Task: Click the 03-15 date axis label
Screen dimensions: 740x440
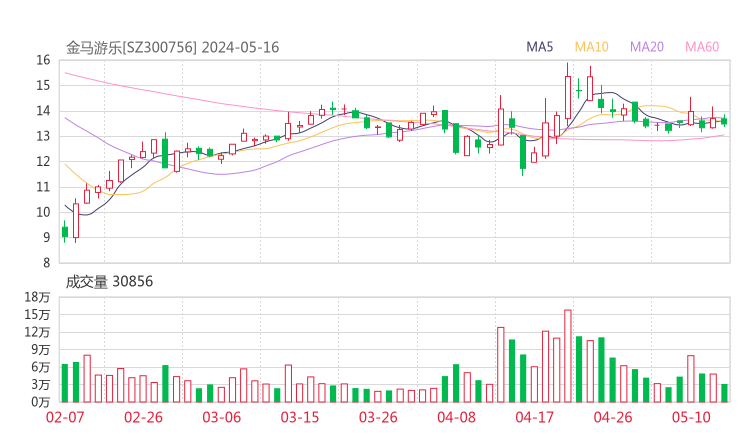Action: 300,417
